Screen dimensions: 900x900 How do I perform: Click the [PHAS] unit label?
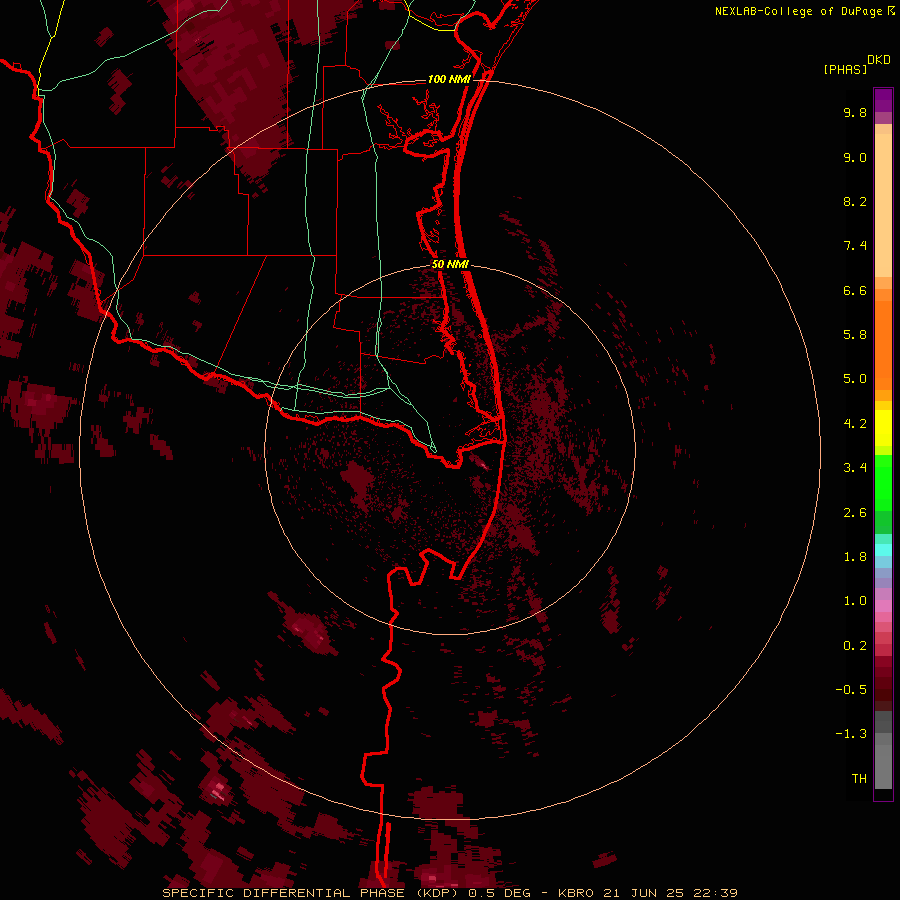pyautogui.click(x=845, y=69)
